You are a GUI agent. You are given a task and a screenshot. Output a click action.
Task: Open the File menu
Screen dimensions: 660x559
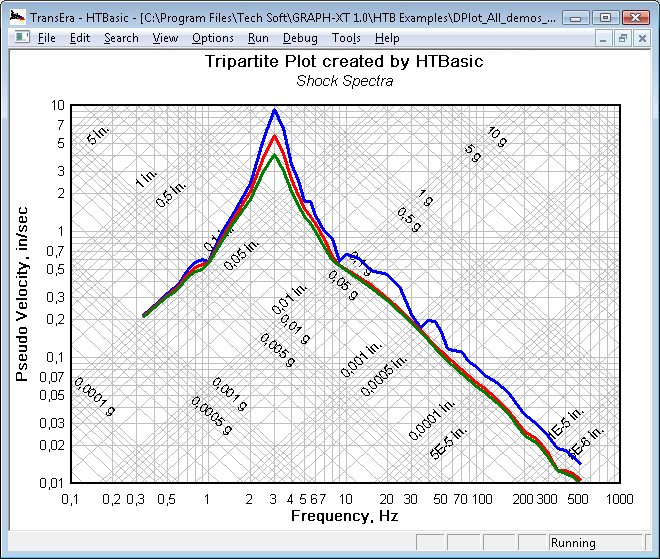point(46,38)
